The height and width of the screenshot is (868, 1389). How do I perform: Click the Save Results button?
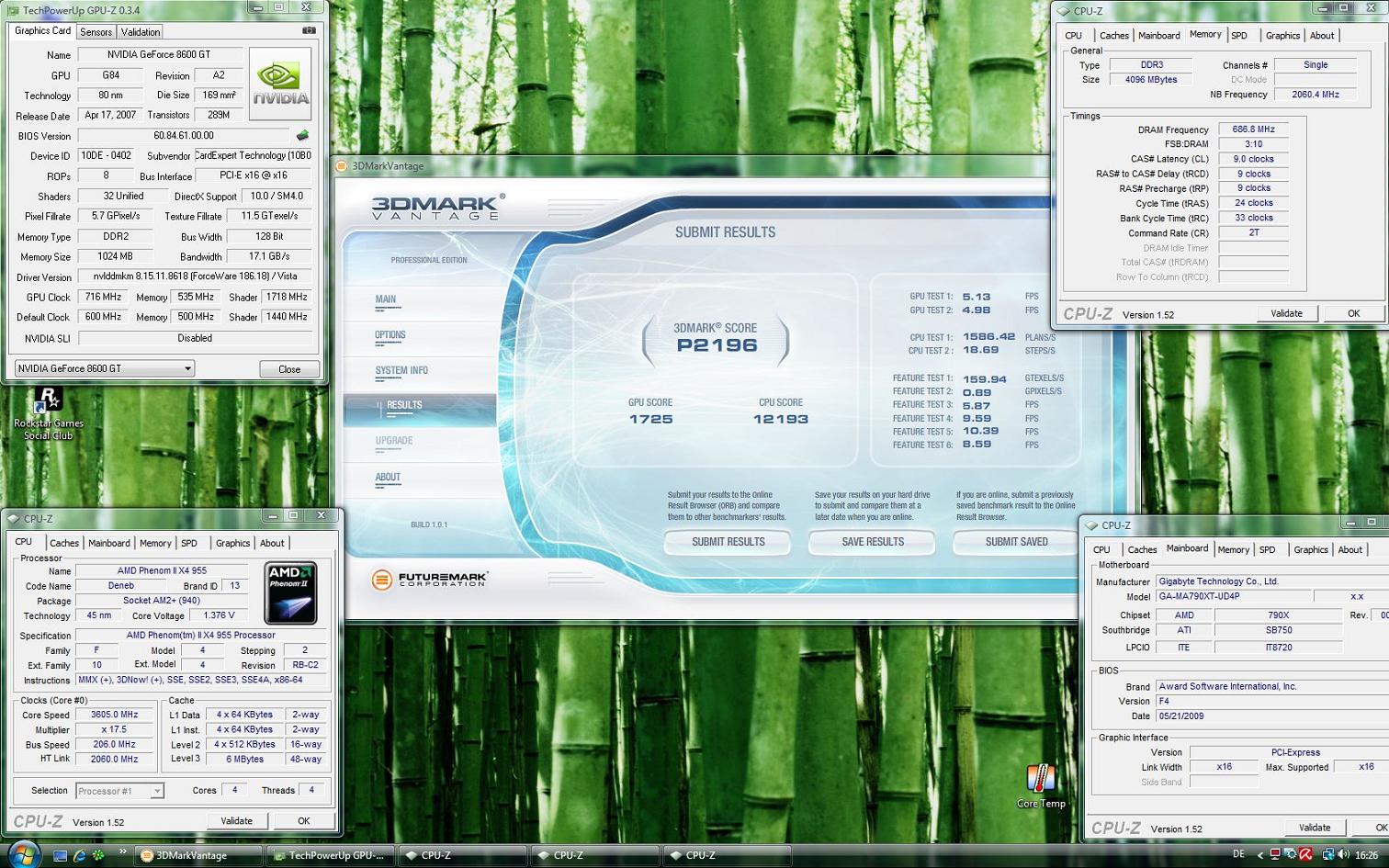(x=873, y=542)
